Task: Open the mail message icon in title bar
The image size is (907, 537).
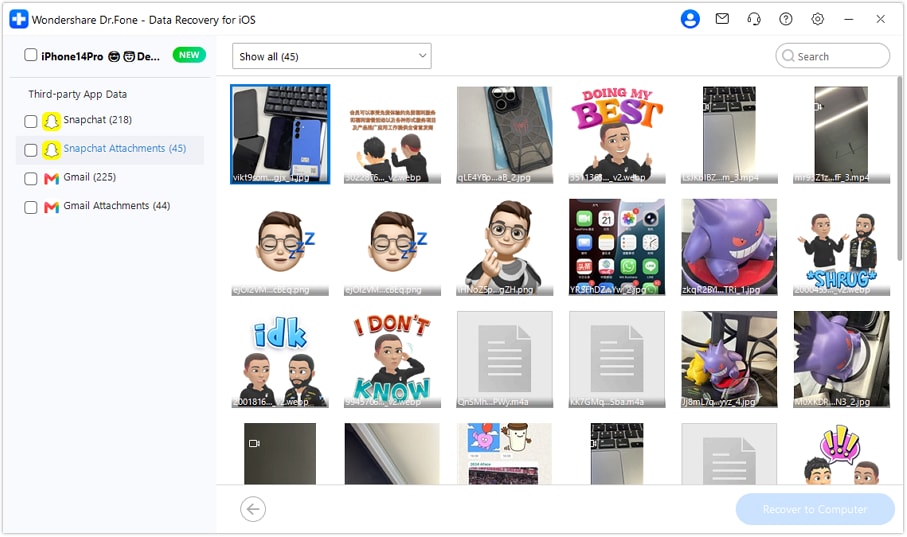Action: (722, 19)
